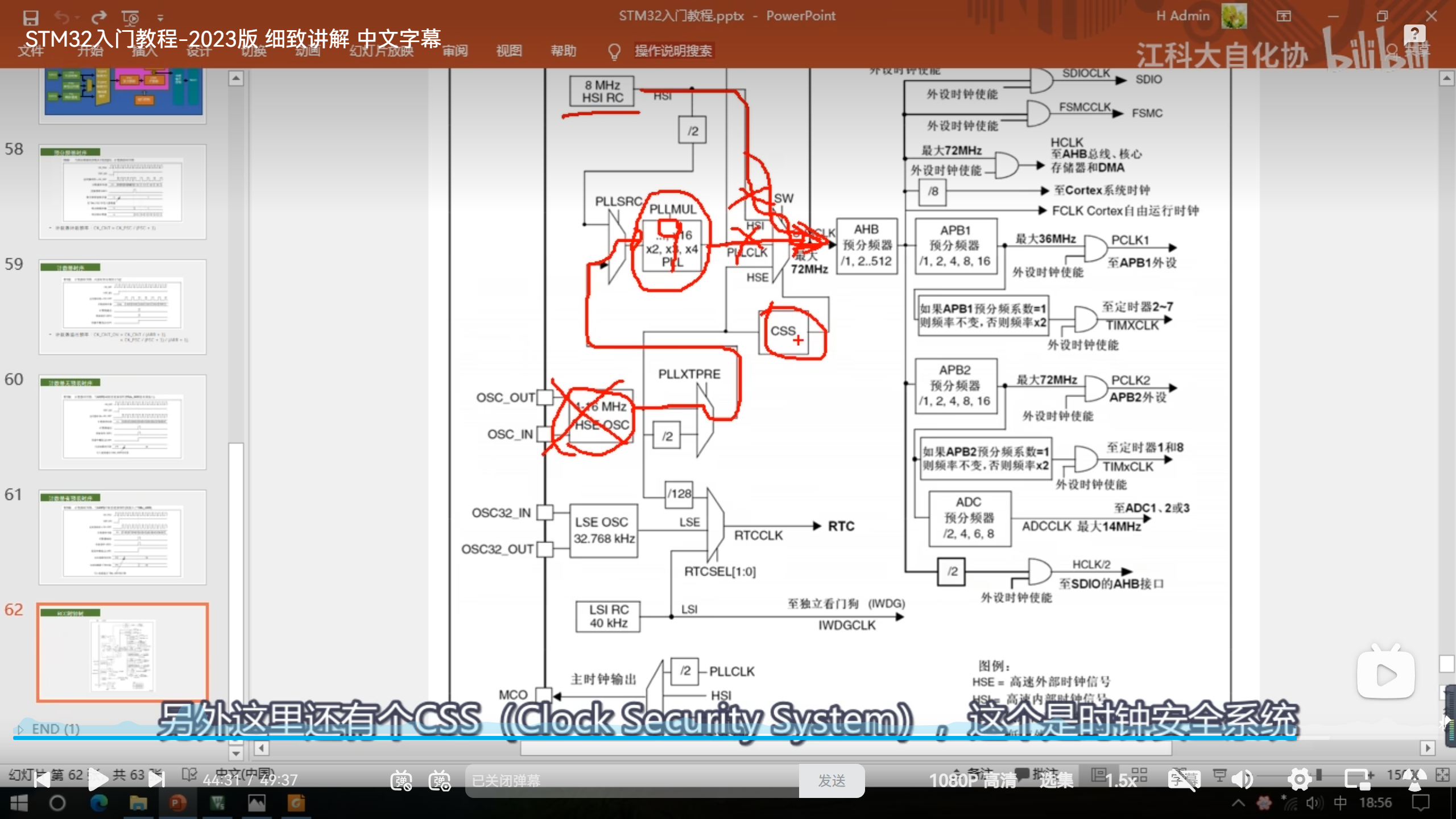Toggle danmaku display on or off
The image size is (1456, 819).
[x=401, y=780]
